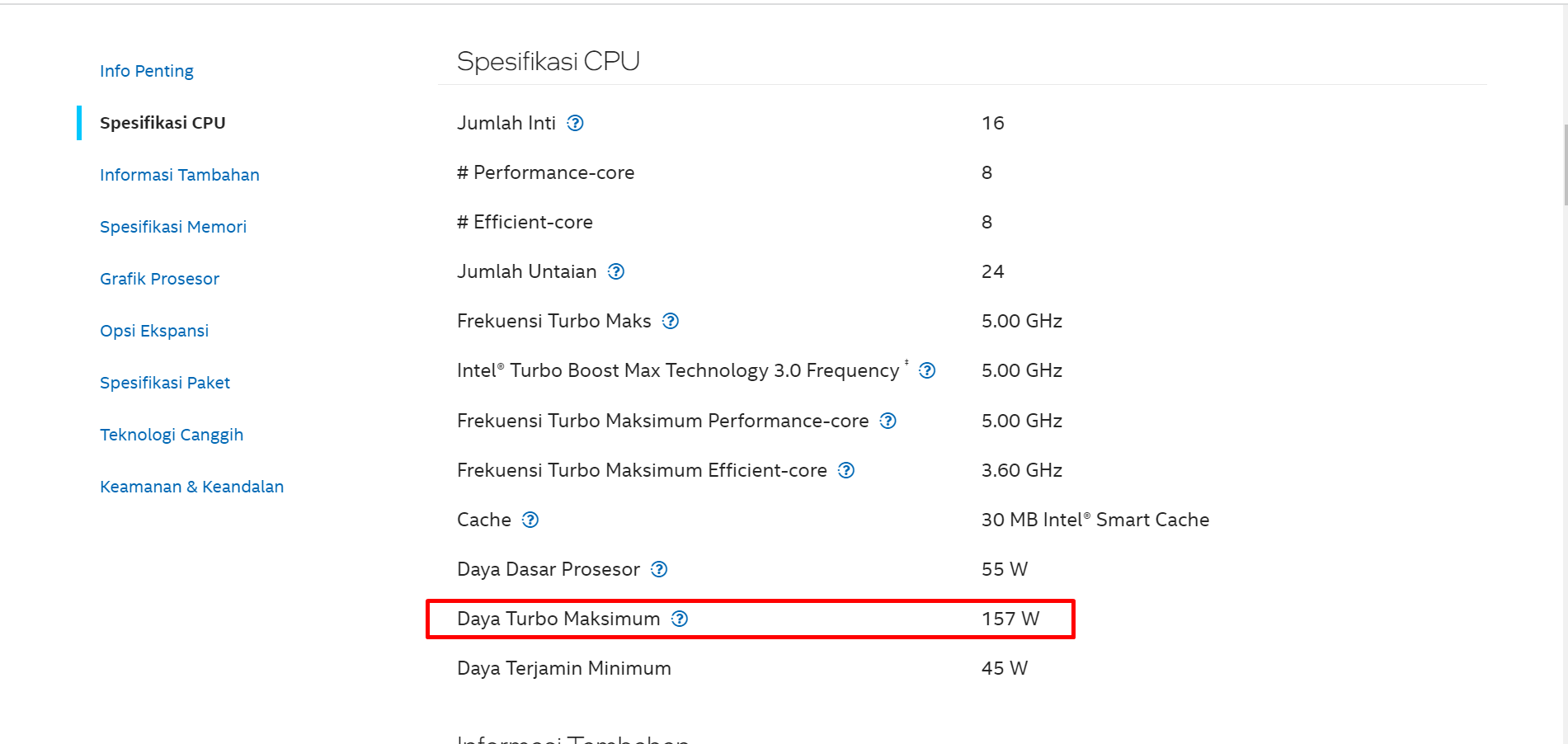
Task: Click help icon for Turbo Boost Max 3.0
Action: click(x=927, y=370)
